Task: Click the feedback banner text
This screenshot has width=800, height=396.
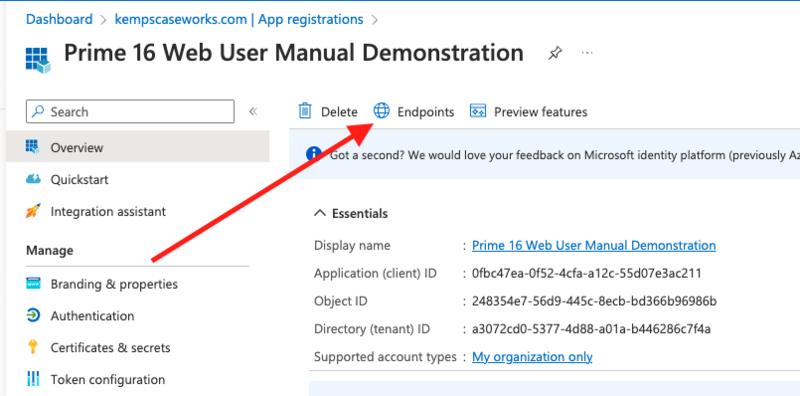Action: [x=565, y=155]
